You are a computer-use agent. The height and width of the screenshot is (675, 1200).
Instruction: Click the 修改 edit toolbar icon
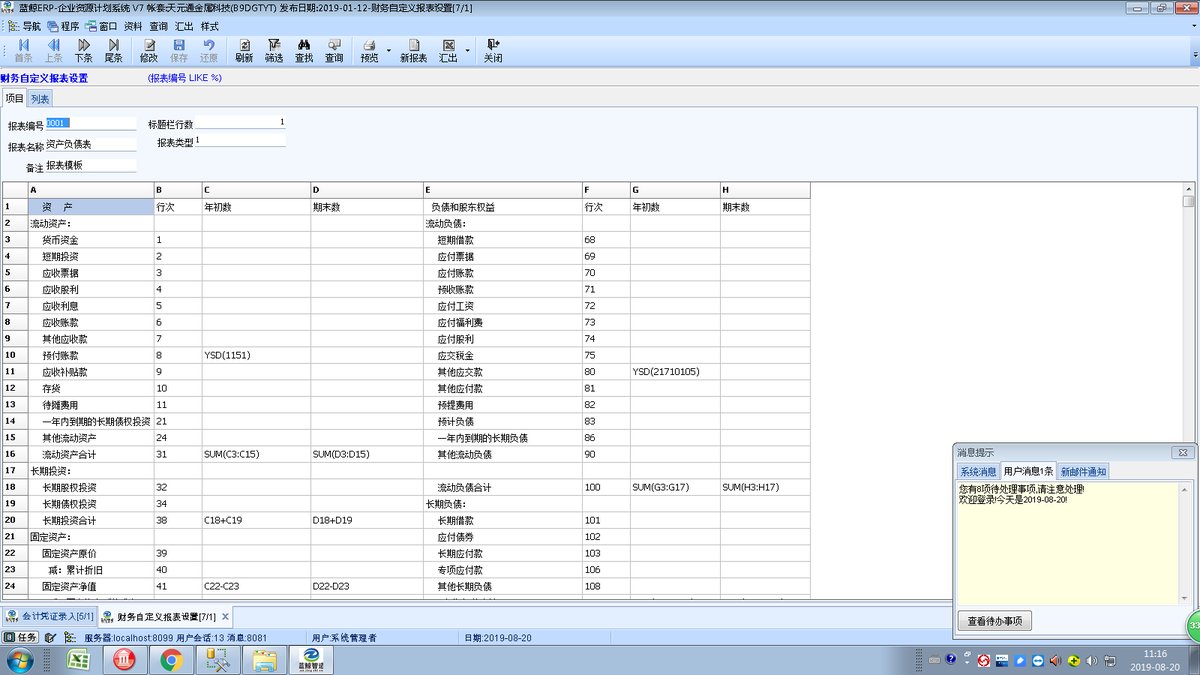coord(149,51)
